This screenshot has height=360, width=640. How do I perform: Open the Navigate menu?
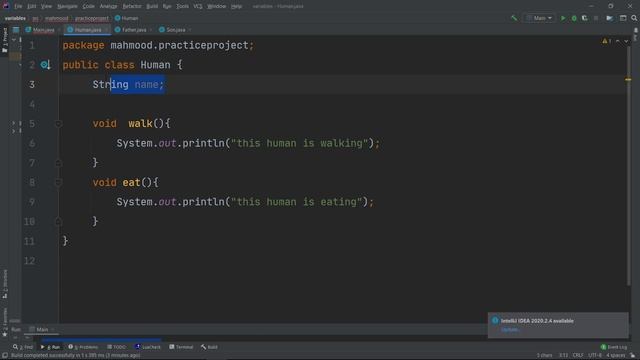(x=67, y=6)
